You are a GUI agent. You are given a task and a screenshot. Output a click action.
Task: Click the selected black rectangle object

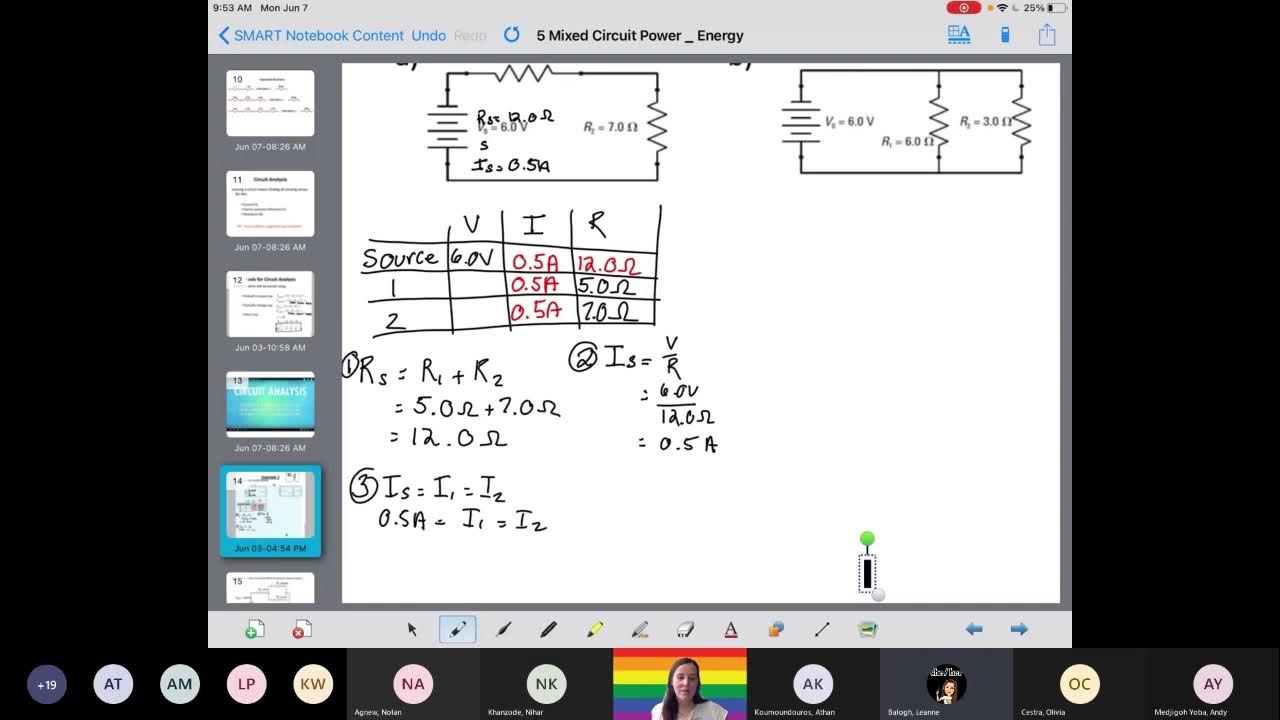tap(867, 573)
